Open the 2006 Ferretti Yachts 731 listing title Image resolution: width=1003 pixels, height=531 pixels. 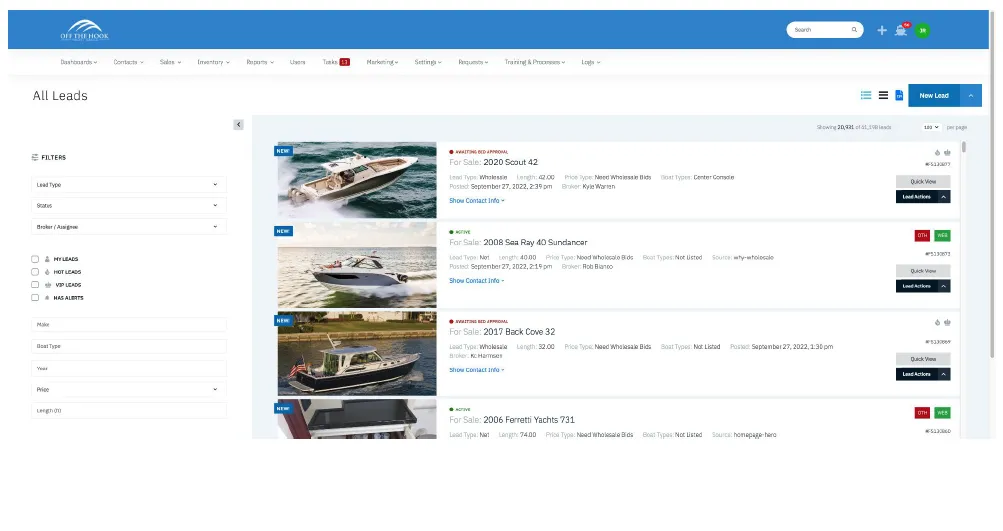(529, 420)
